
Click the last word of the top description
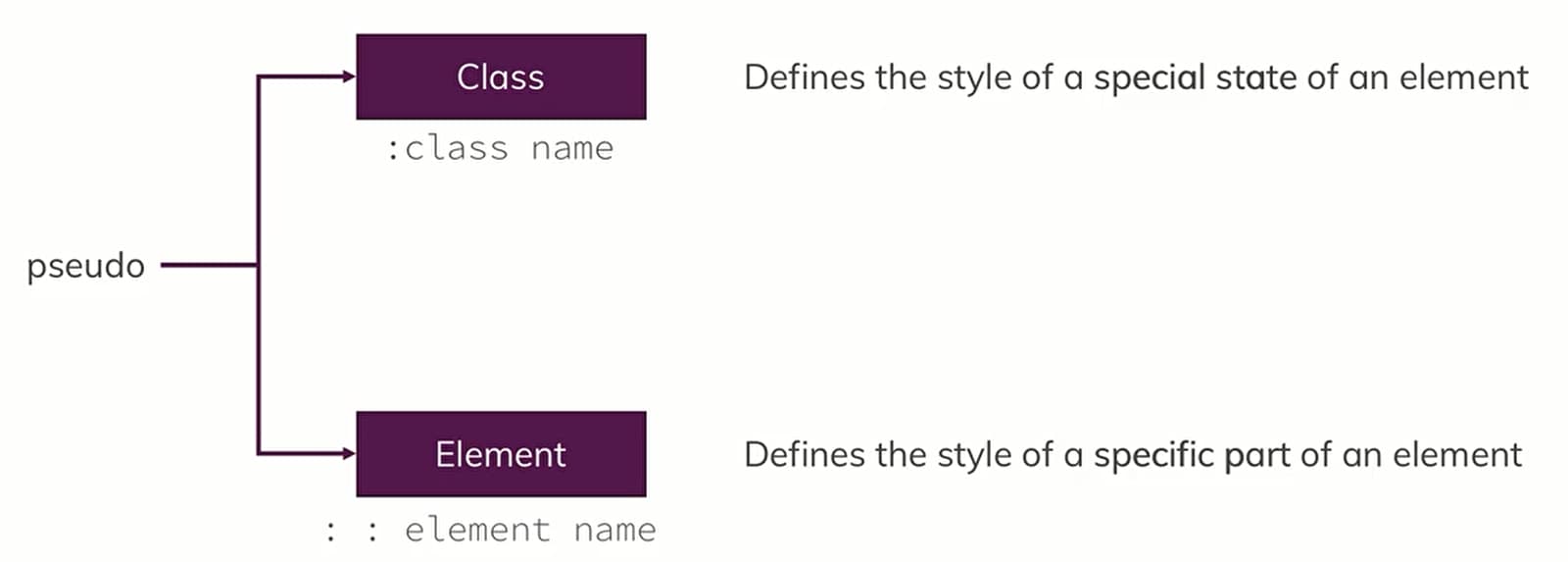click(x=1463, y=77)
